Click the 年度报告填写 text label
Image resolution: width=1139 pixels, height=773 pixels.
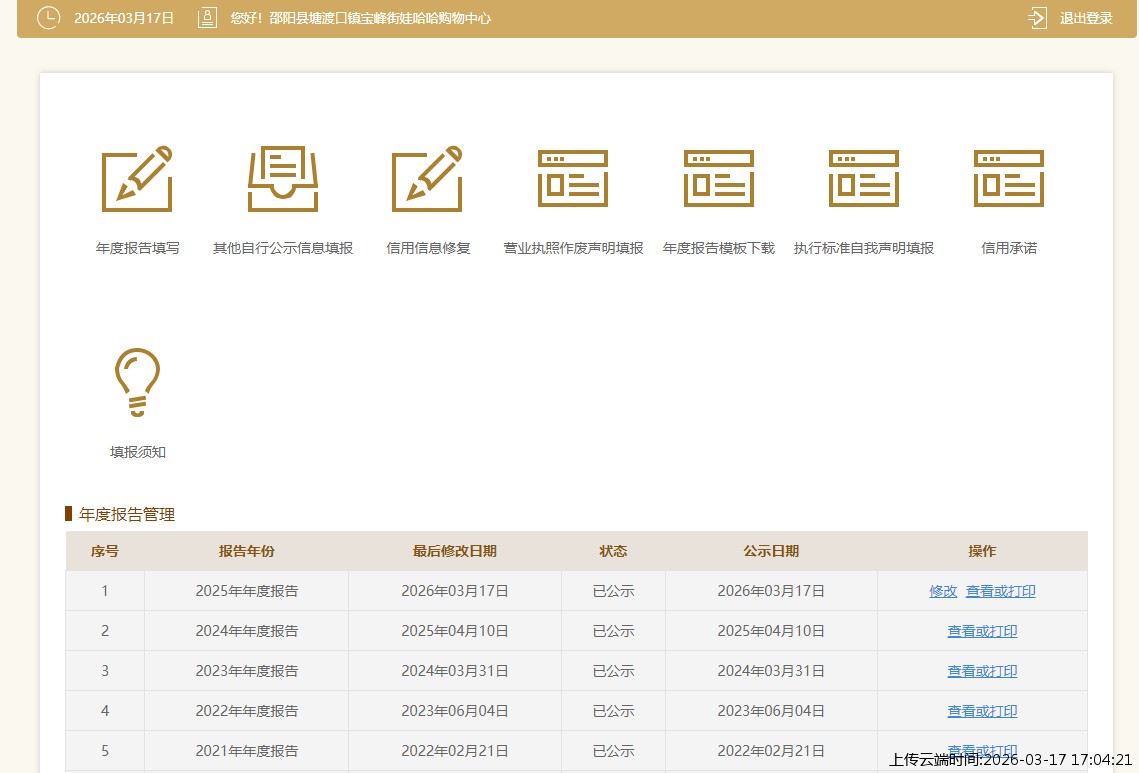click(x=138, y=248)
